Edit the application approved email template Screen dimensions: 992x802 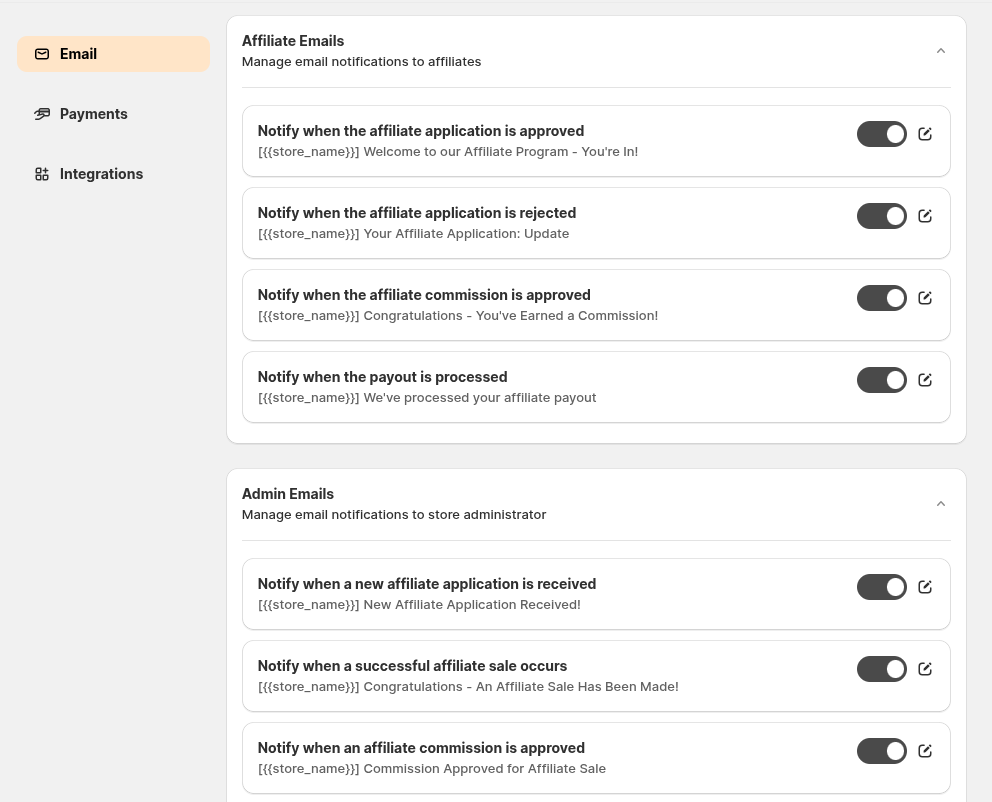point(925,134)
